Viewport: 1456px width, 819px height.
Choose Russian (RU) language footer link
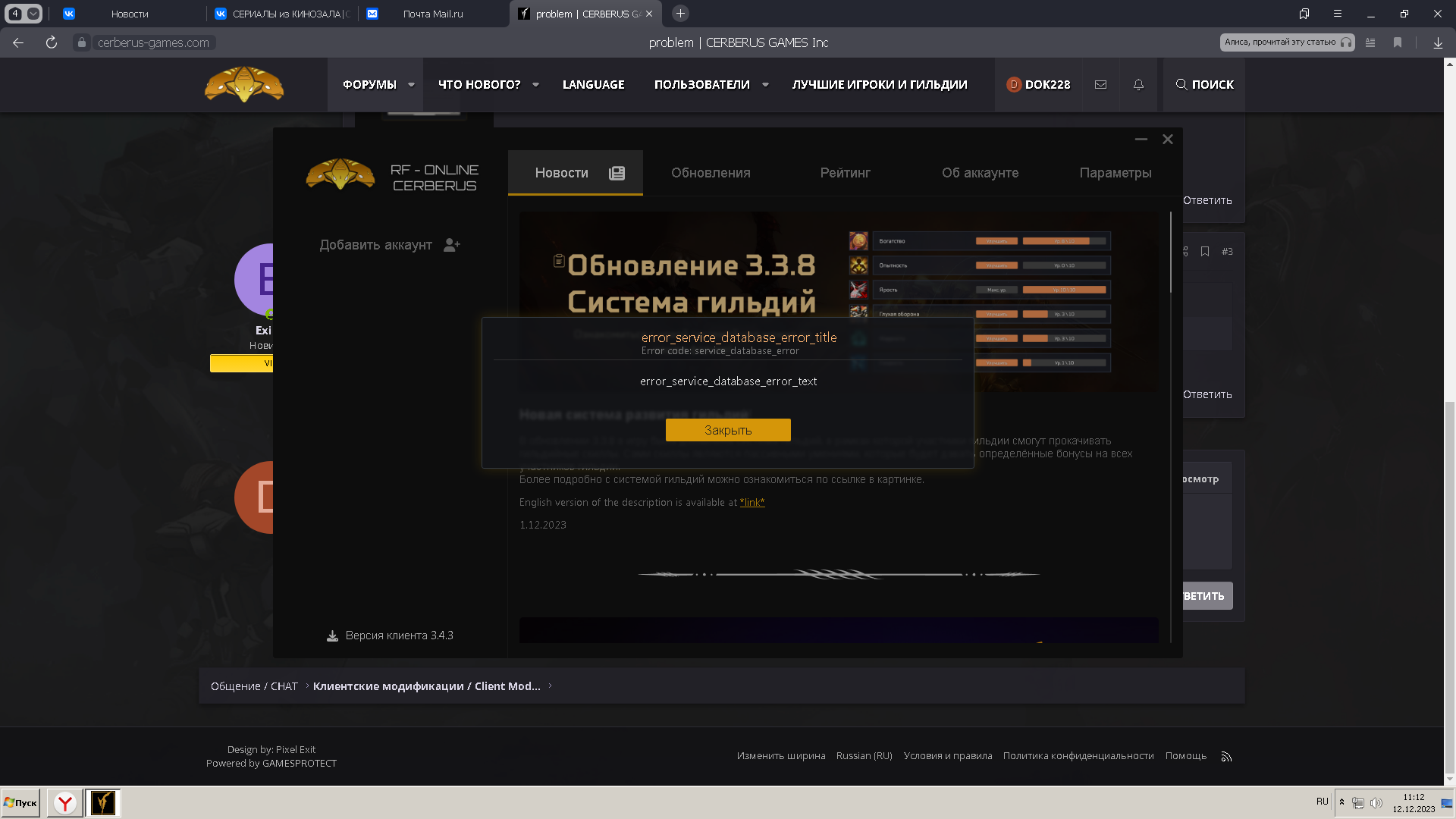(x=864, y=755)
